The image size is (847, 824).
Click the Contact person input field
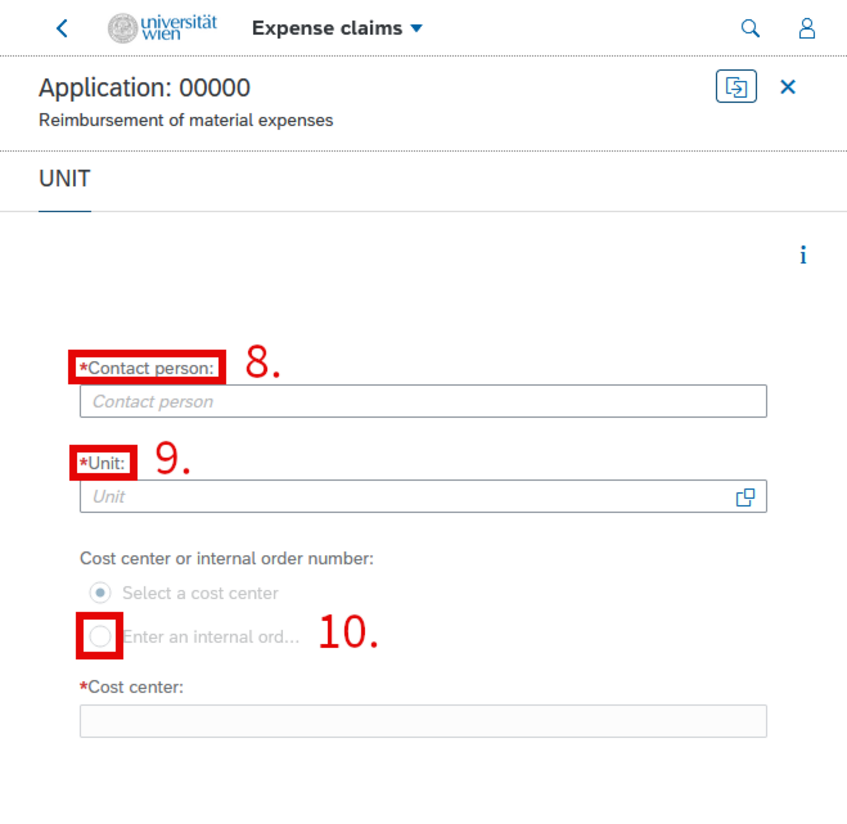click(x=424, y=401)
